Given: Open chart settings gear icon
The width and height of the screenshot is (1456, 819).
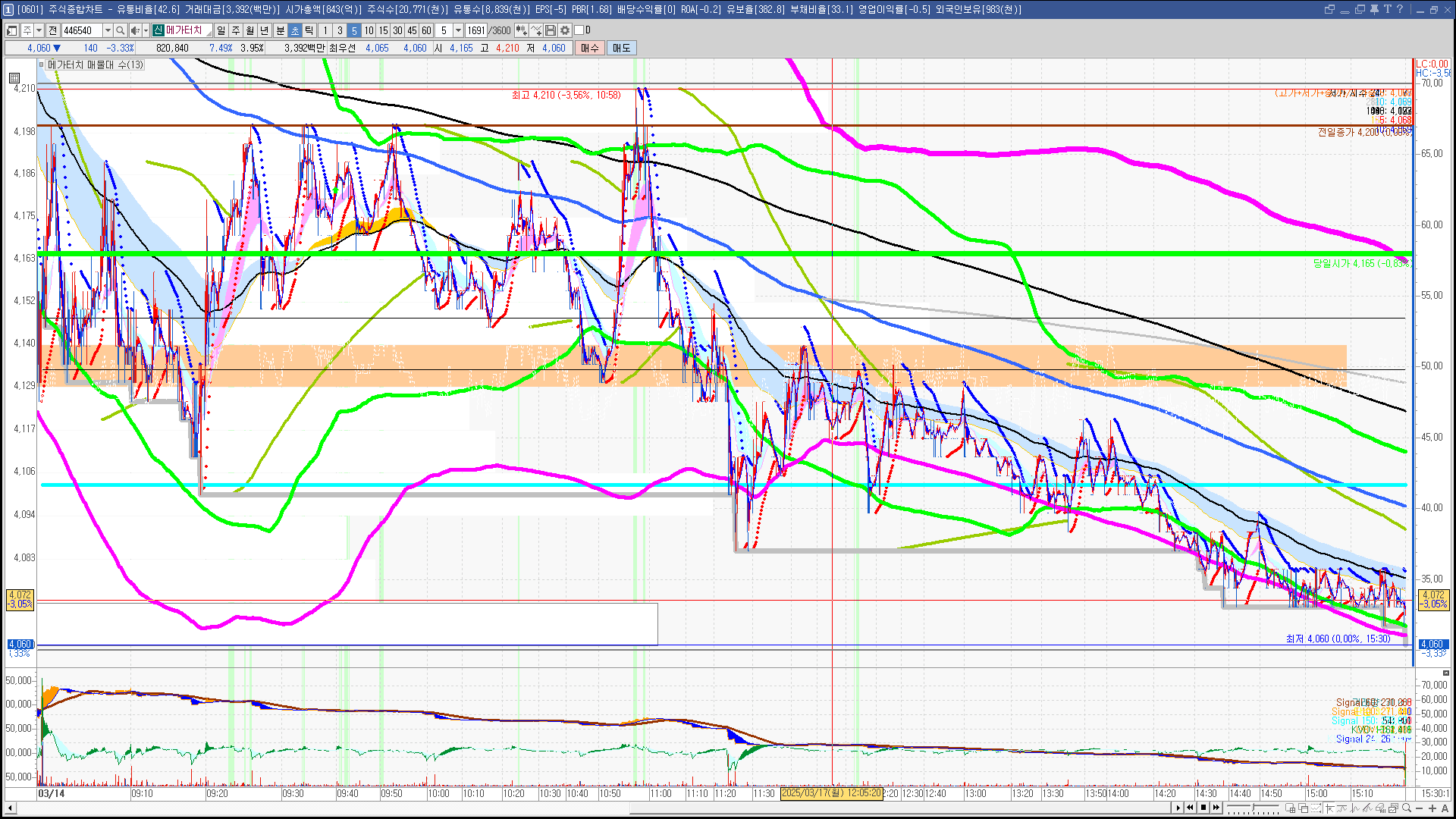Looking at the screenshot, I should pyautogui.click(x=565, y=30).
